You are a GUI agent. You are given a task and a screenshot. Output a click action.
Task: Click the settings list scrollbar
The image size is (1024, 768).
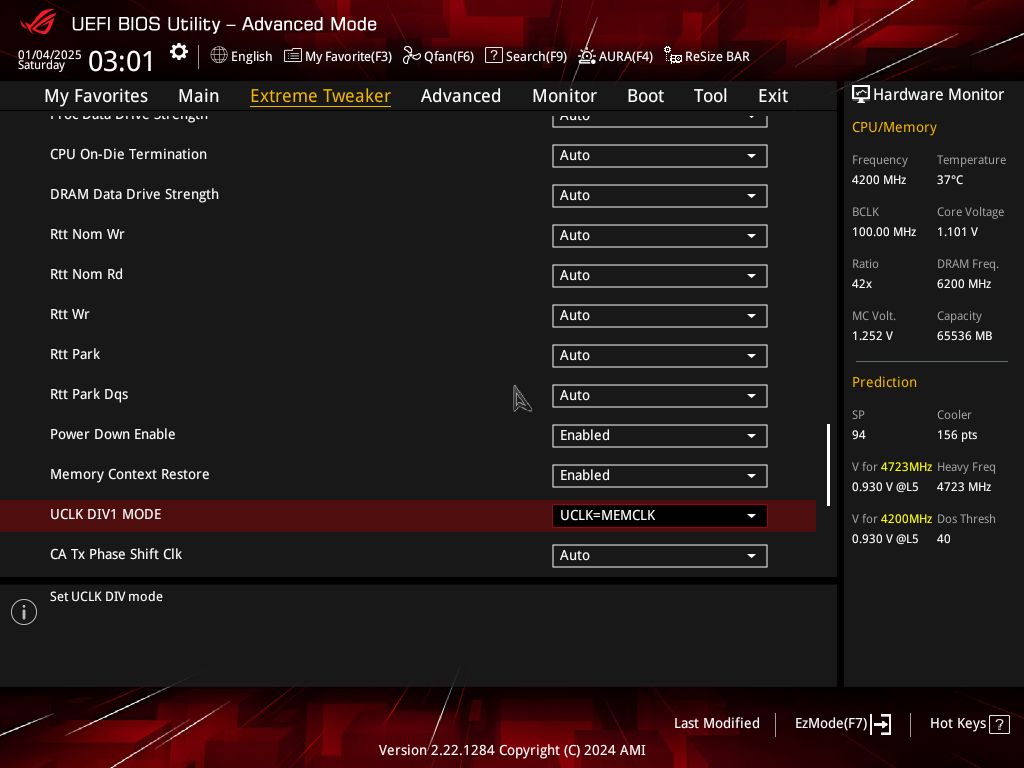coord(829,465)
